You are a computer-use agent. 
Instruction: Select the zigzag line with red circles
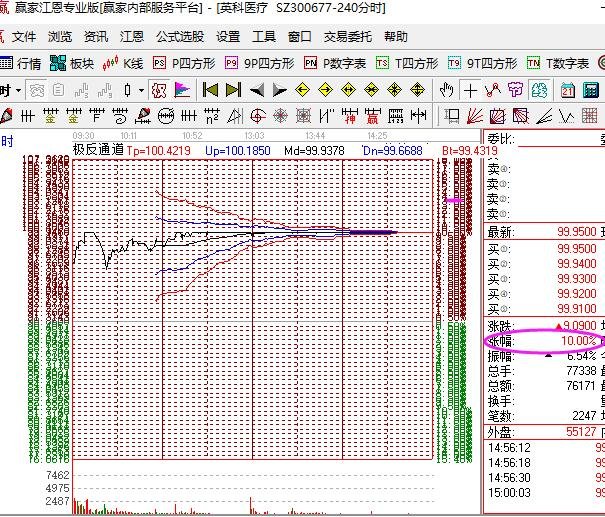tap(493, 90)
